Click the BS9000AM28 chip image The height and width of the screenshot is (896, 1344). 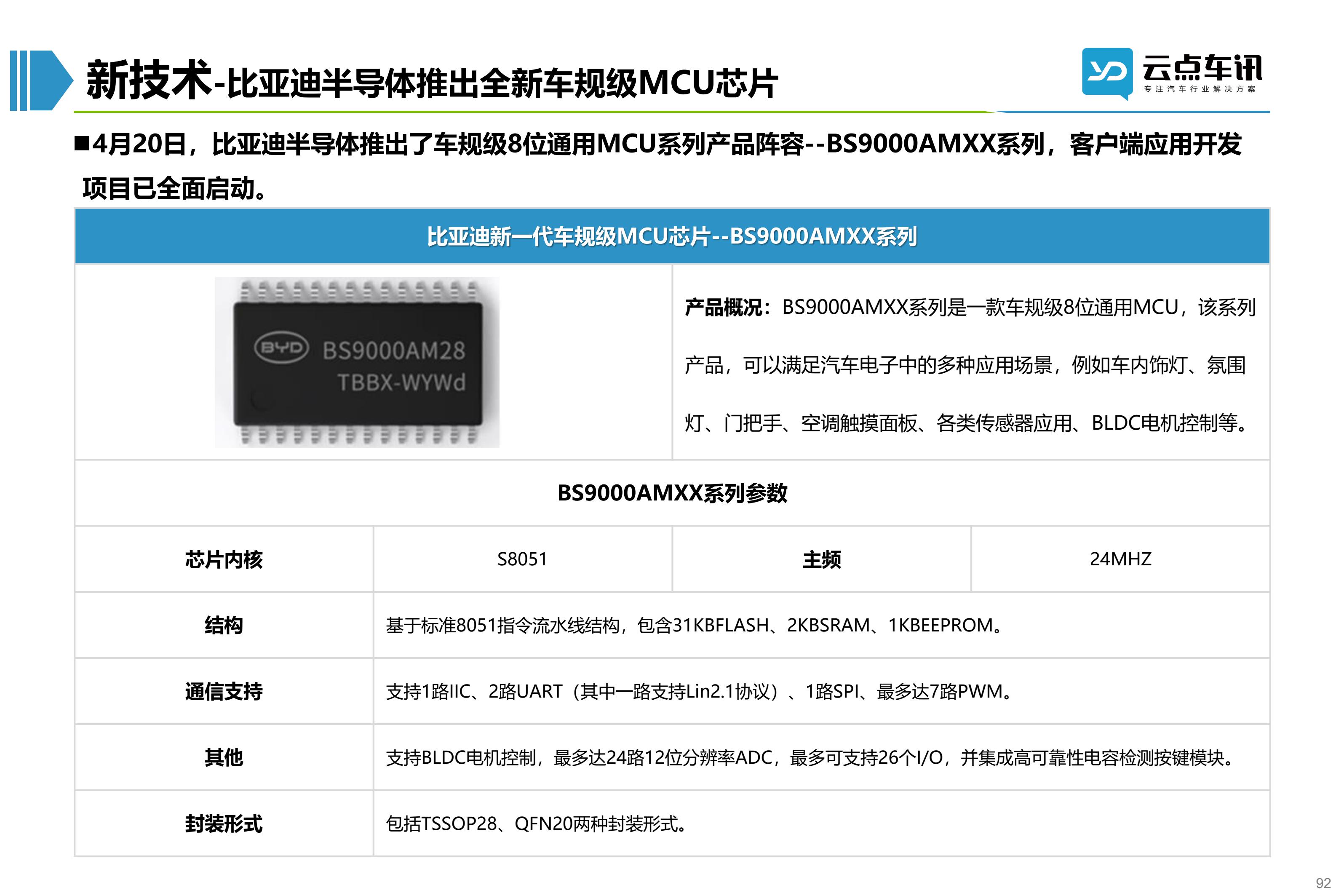pos(356,362)
